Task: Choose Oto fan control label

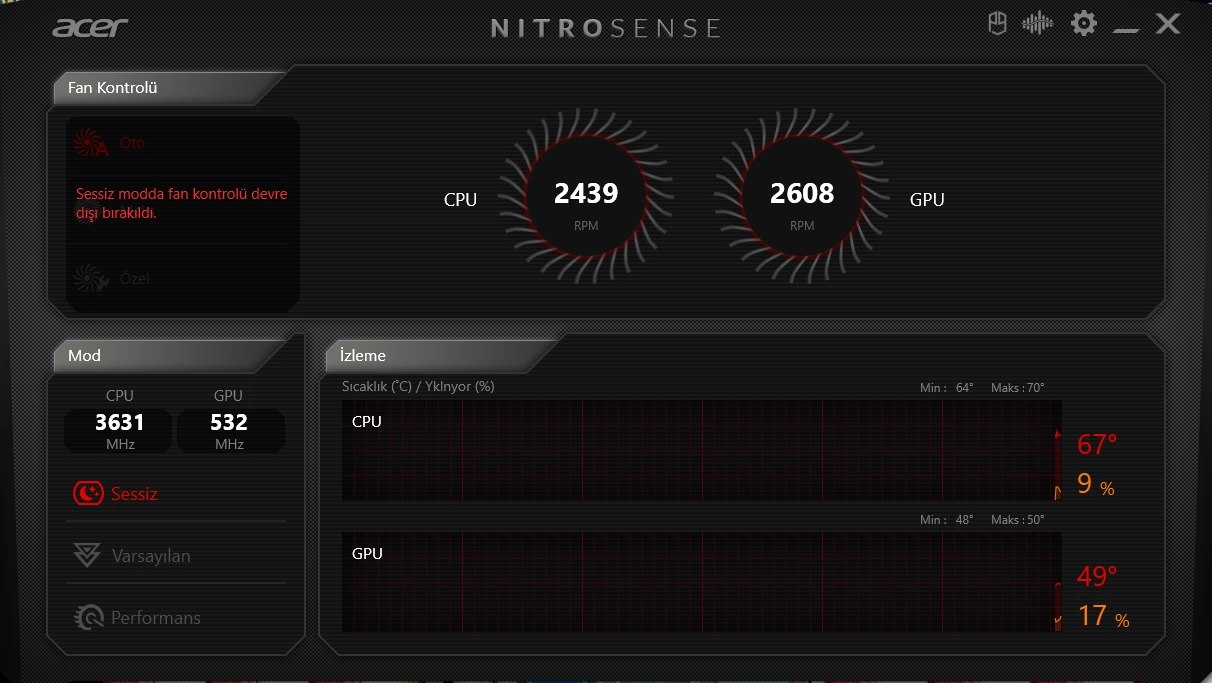Action: click(x=132, y=143)
